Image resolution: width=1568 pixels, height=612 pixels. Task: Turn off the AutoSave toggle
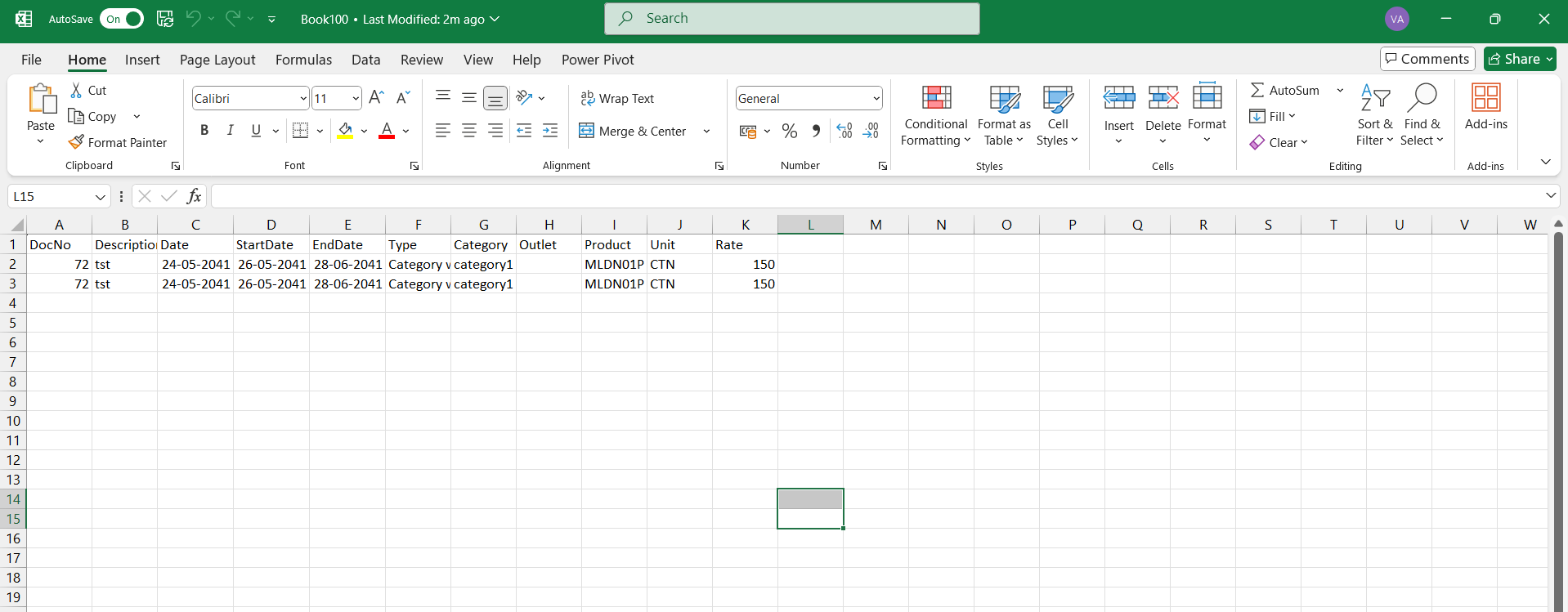pyautogui.click(x=122, y=19)
